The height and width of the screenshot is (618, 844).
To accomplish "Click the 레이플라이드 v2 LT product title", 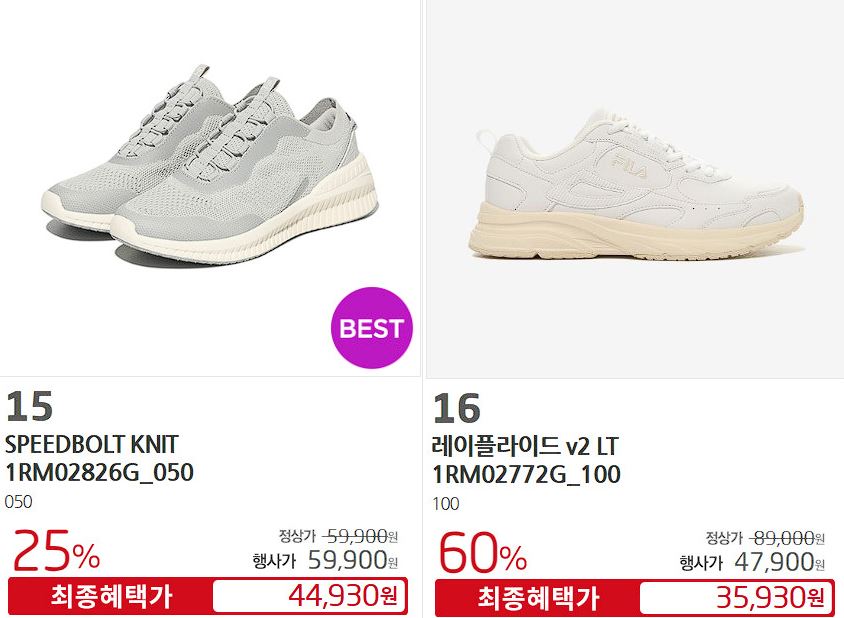I will [525, 446].
